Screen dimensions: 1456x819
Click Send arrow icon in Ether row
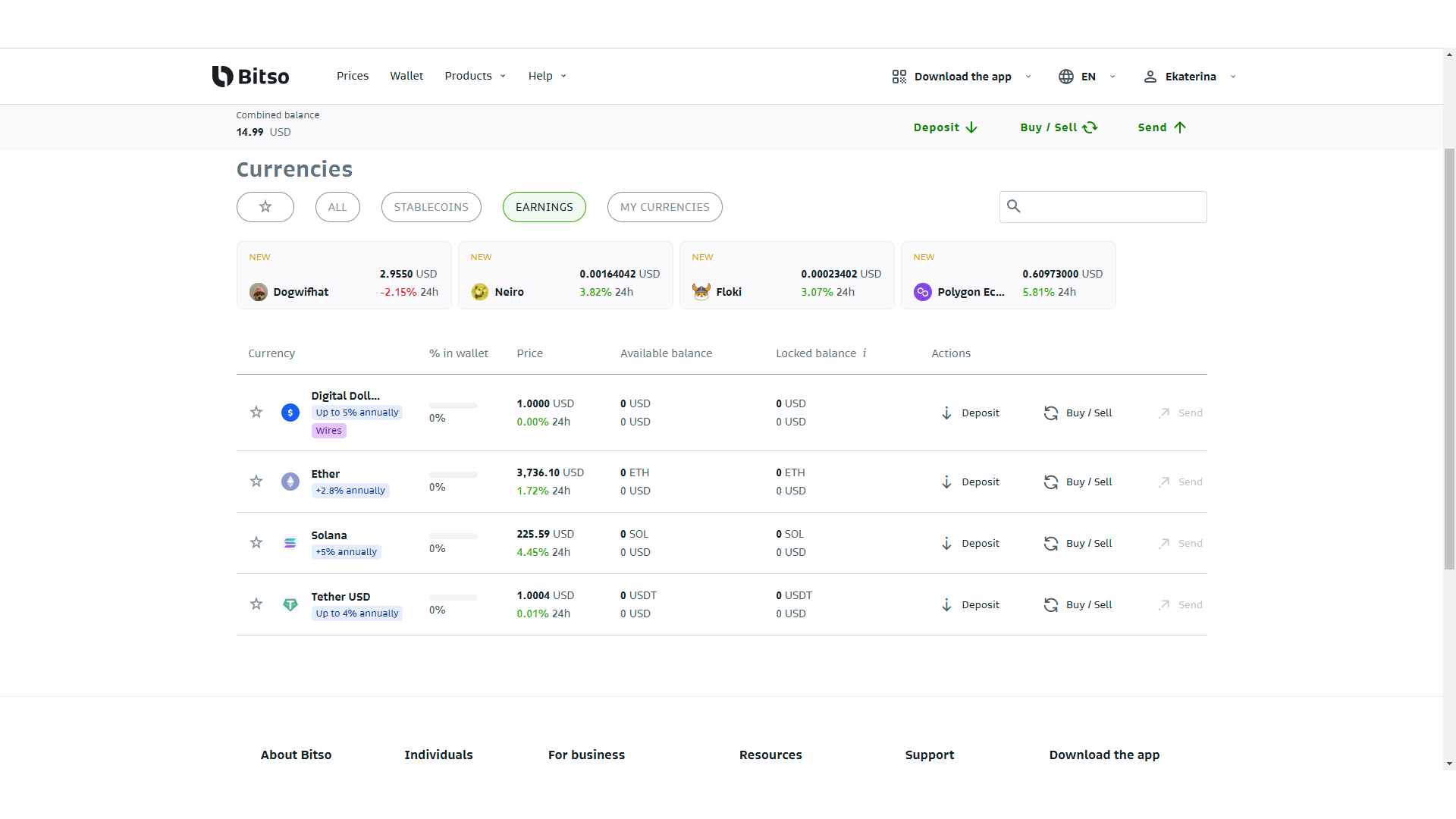pyautogui.click(x=1164, y=482)
